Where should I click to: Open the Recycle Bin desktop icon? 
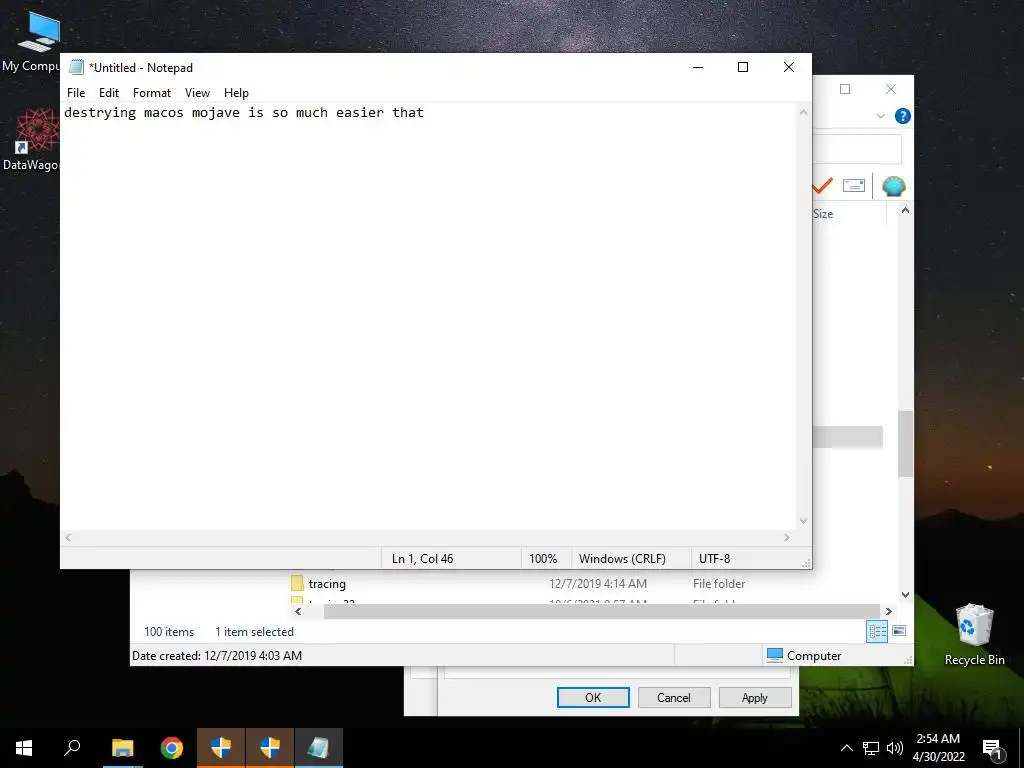pos(974,634)
